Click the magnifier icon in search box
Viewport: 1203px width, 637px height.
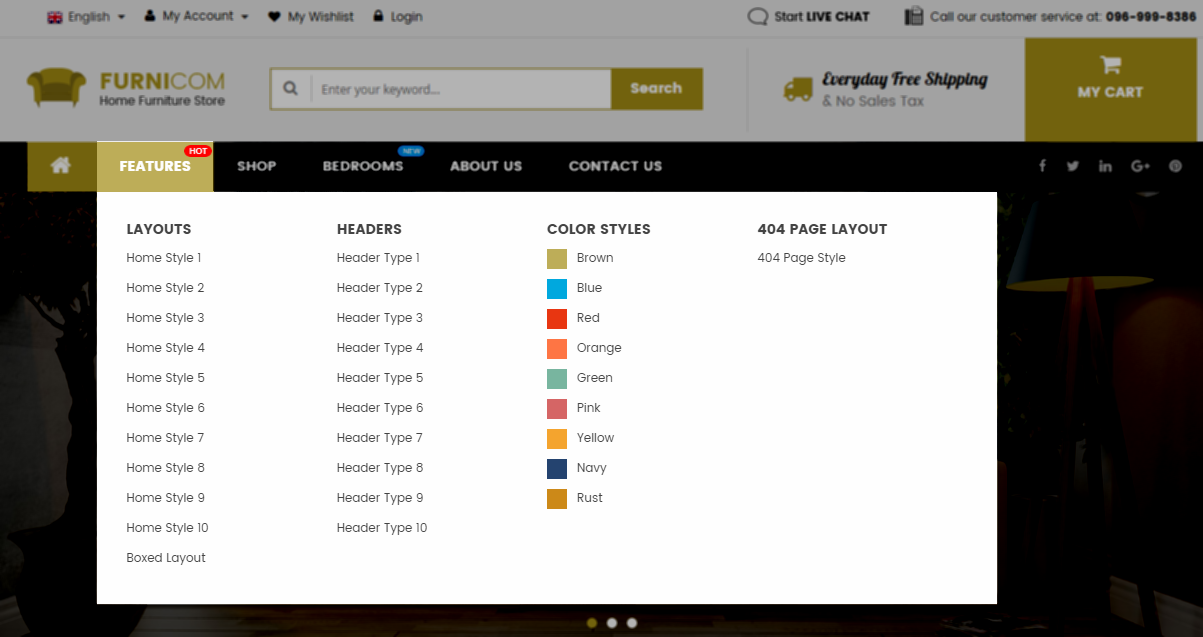coord(291,89)
